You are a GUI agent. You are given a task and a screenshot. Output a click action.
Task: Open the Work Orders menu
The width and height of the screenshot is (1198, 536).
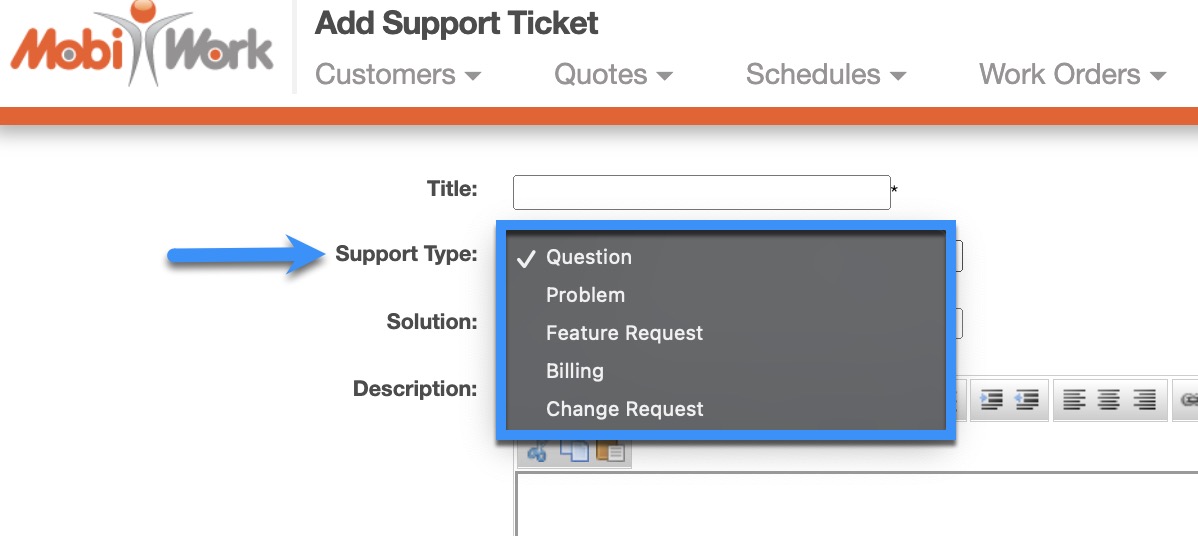point(1072,74)
